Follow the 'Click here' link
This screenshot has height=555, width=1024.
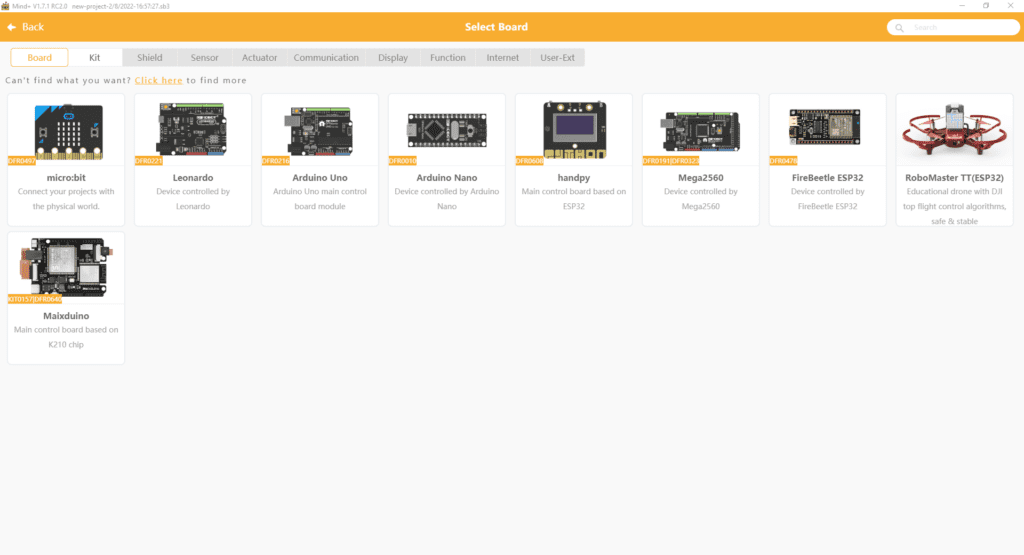[x=159, y=80]
